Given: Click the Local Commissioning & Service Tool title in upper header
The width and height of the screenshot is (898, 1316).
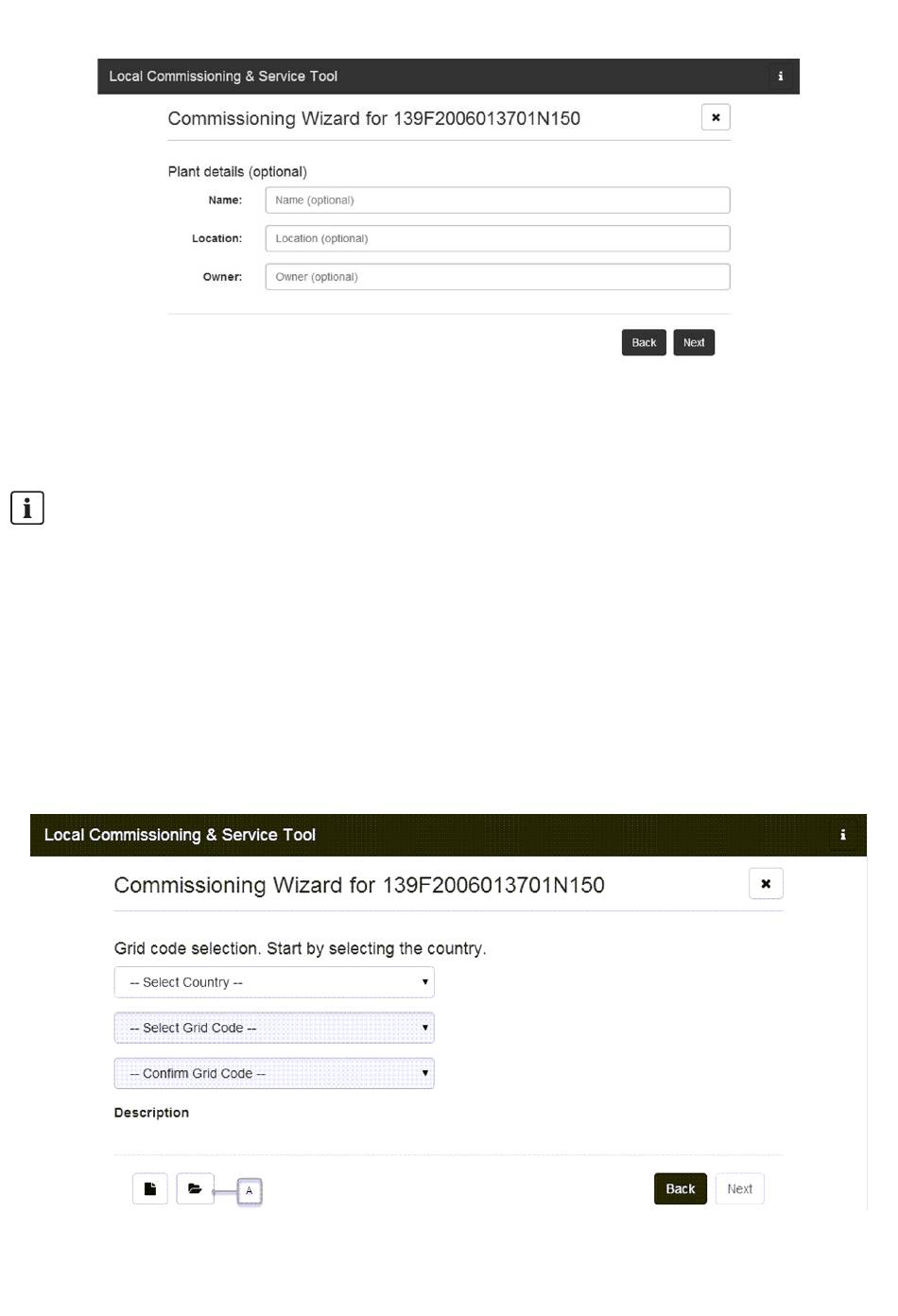Looking at the screenshot, I should pos(223,77).
